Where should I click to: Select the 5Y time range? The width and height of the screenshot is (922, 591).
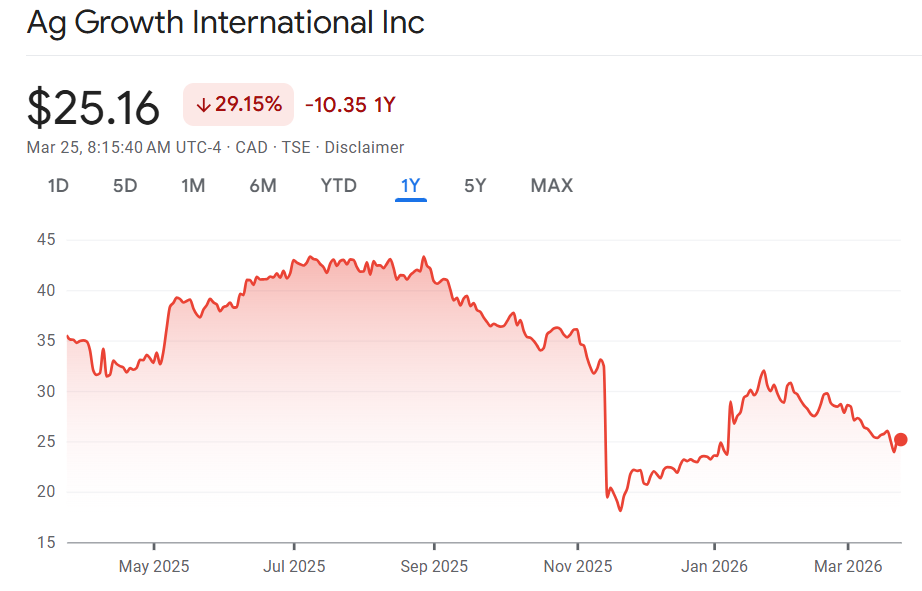(x=475, y=185)
